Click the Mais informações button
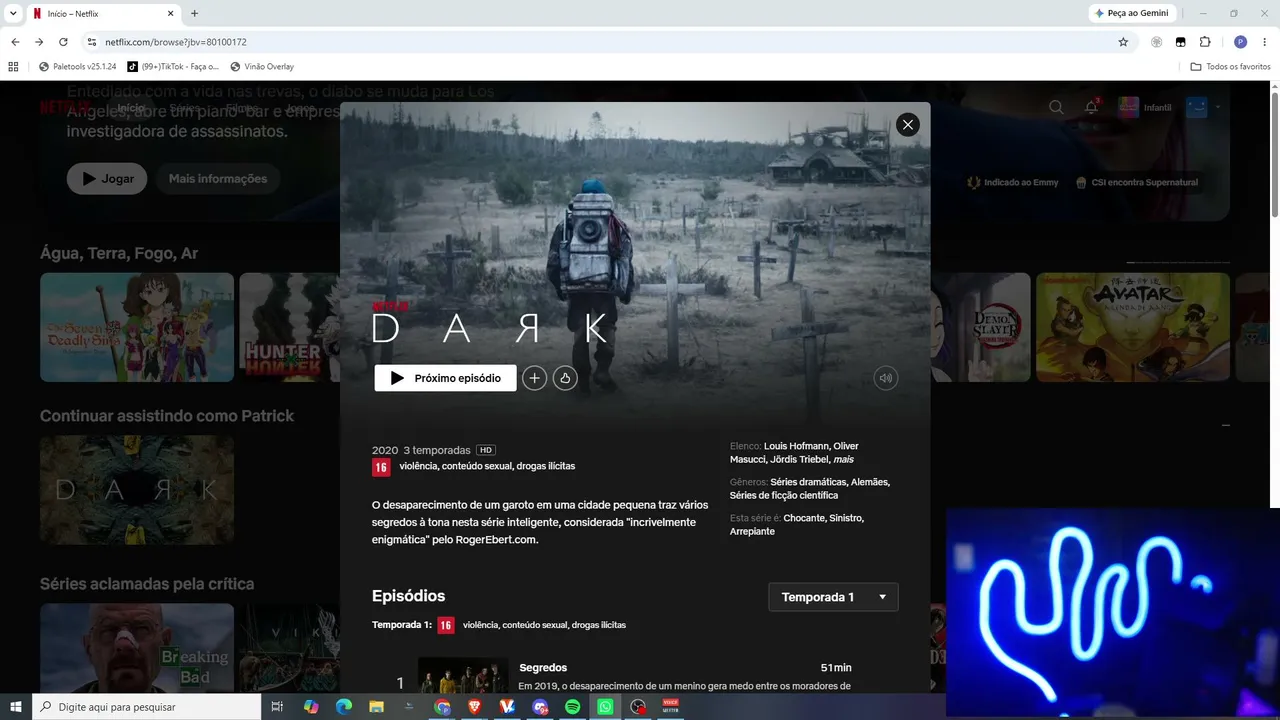Viewport: 1280px width, 720px height. pos(218,179)
